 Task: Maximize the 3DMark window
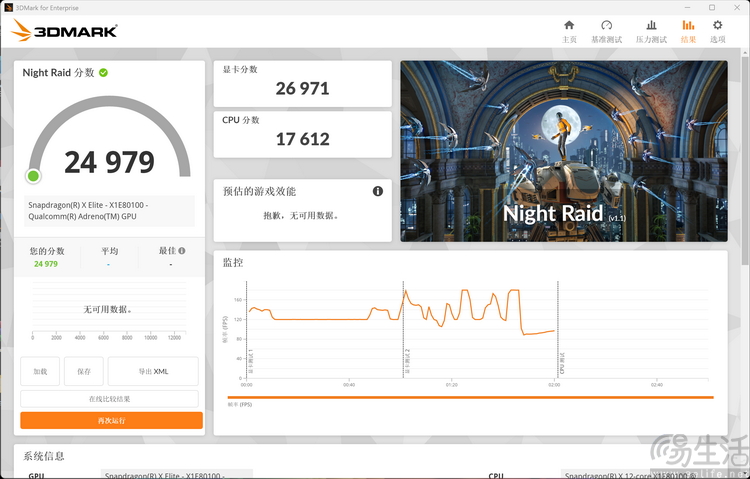[x=712, y=8]
